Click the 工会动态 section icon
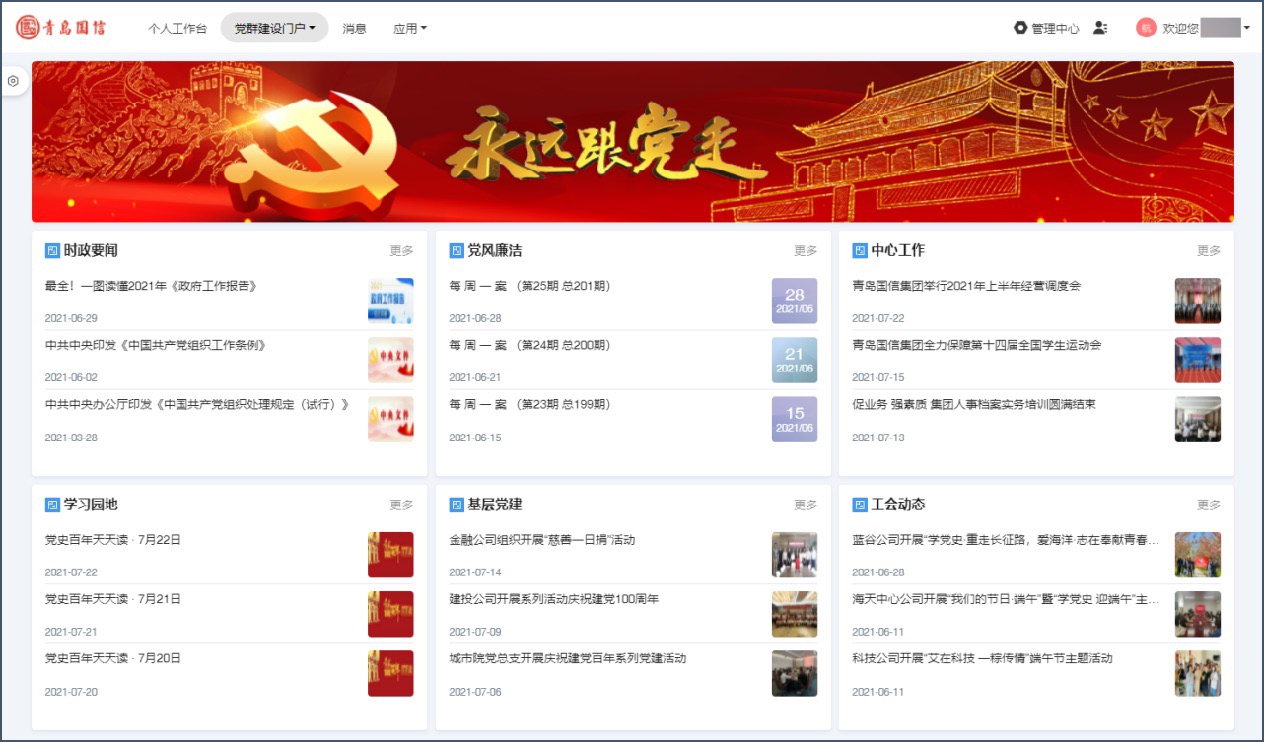Screen dimensions: 1264x742 coord(859,504)
